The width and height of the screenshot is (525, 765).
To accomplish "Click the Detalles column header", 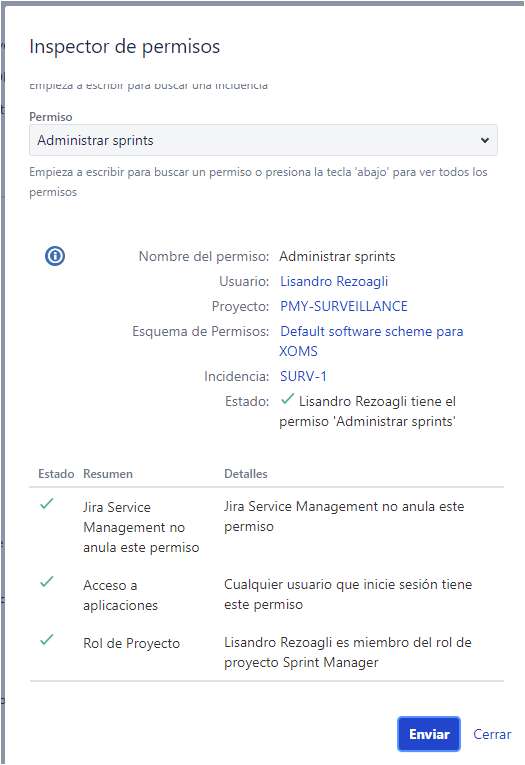I will pos(245,474).
